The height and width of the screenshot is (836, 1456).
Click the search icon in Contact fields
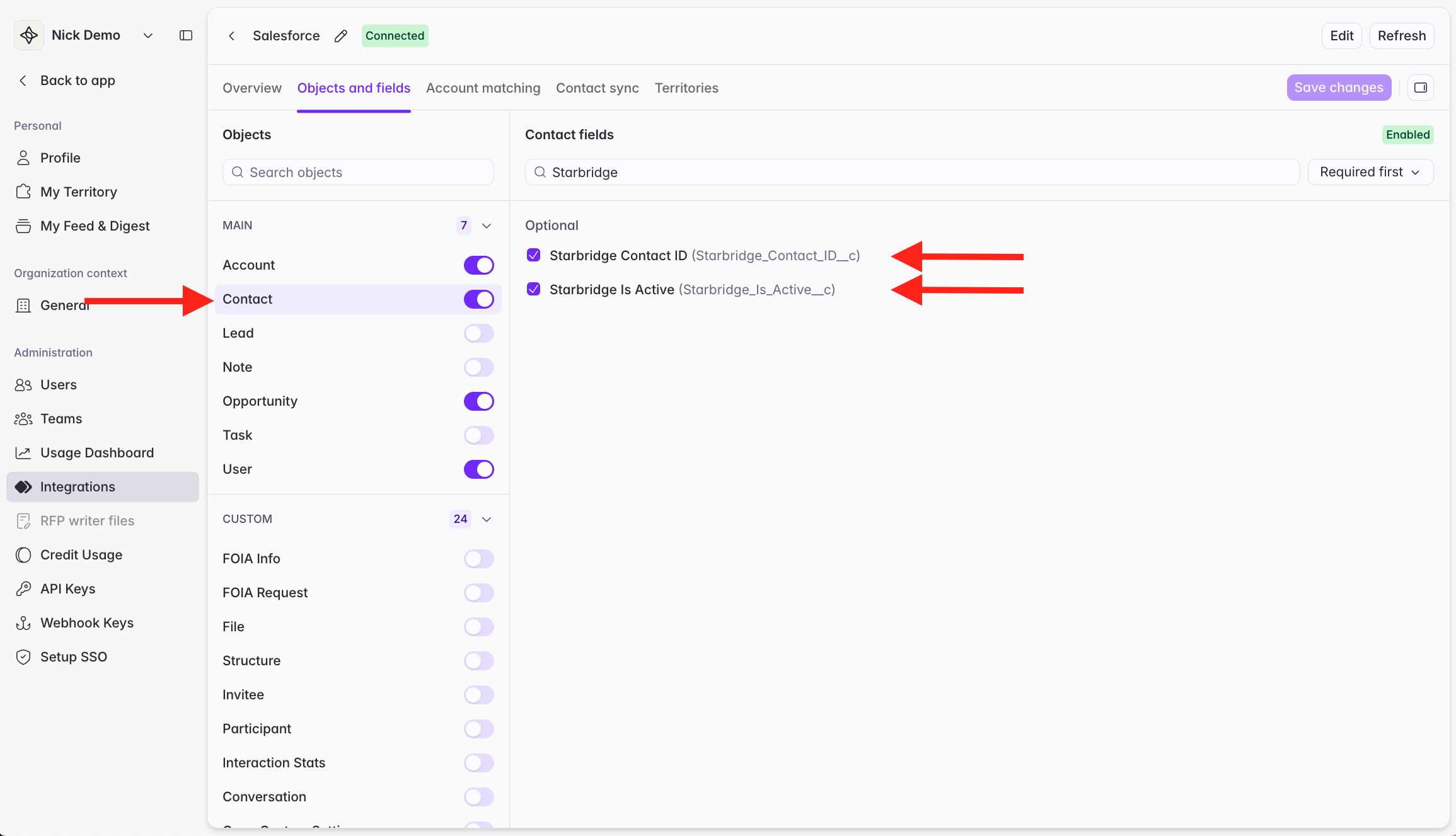tap(540, 172)
